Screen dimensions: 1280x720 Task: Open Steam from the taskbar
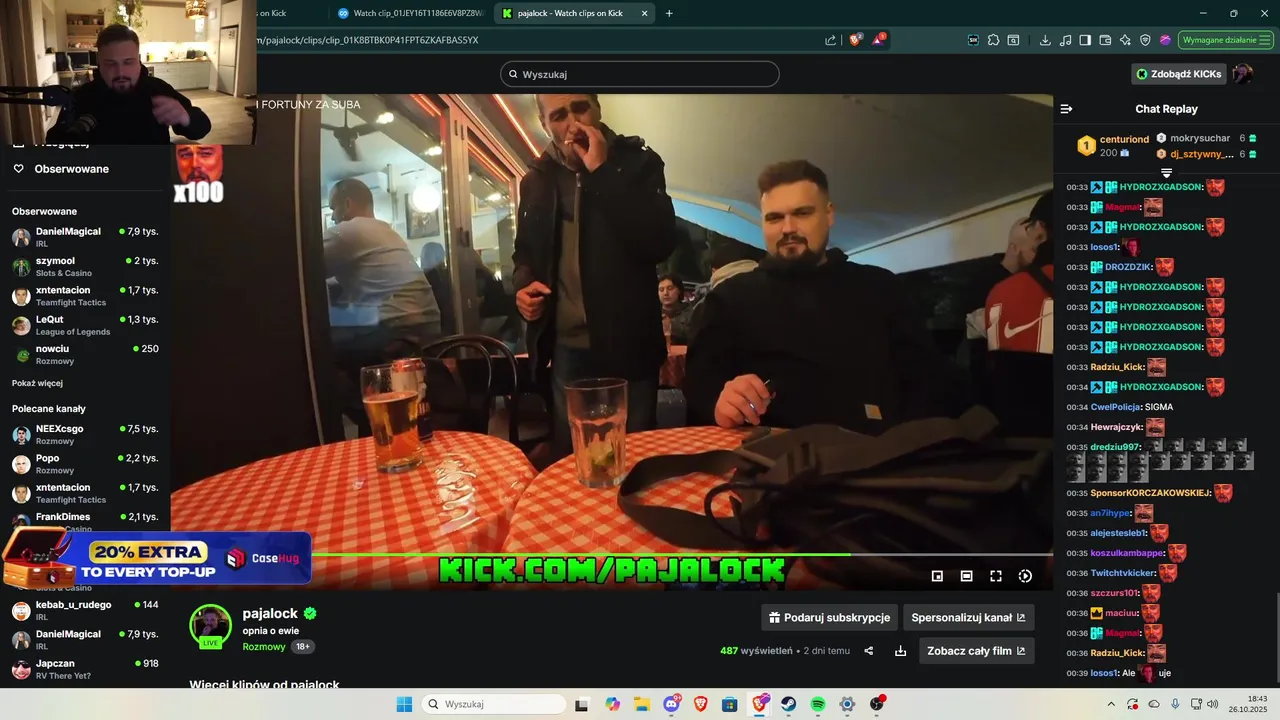(x=788, y=704)
